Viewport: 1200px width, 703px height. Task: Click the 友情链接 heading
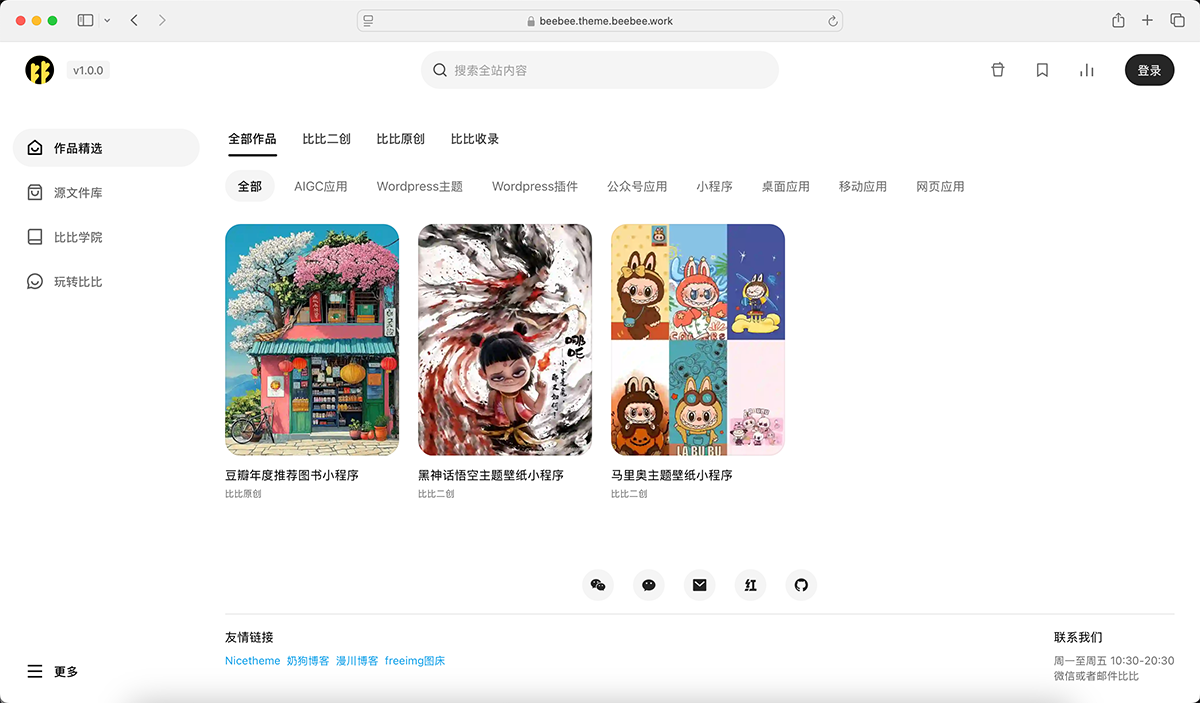249,637
